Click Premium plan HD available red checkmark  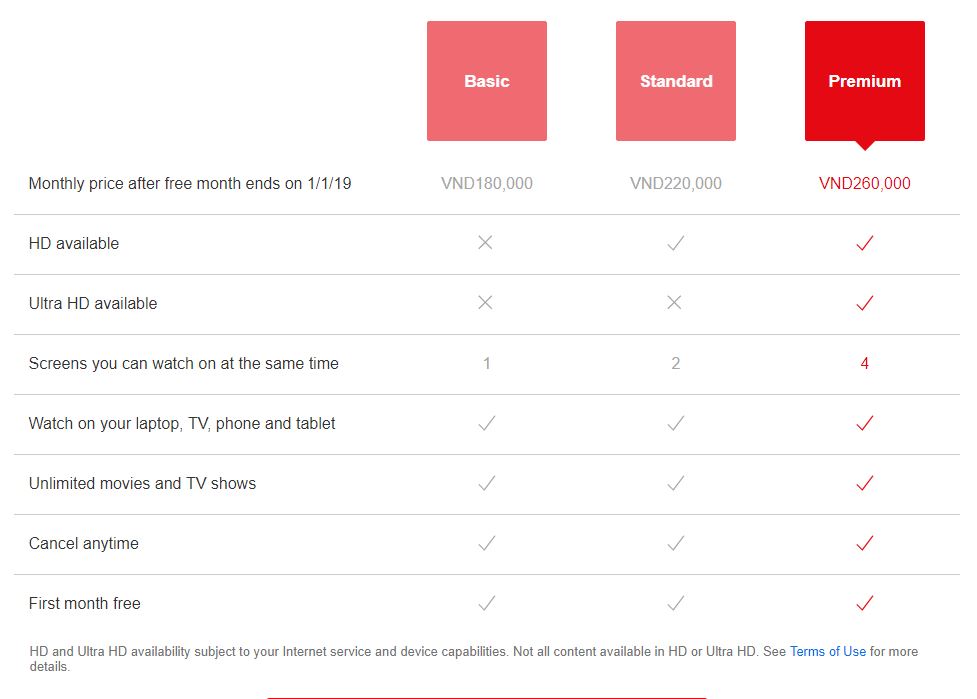tap(865, 243)
